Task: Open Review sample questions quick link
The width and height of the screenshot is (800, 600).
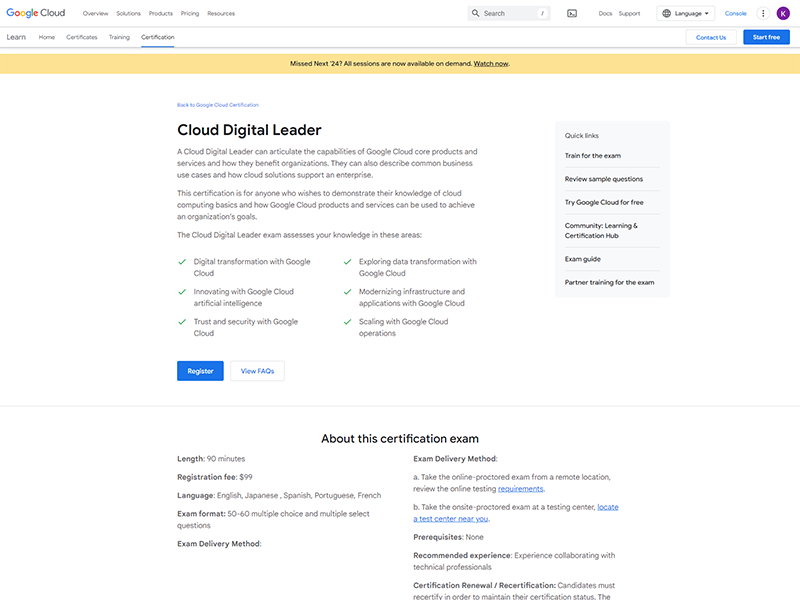Action: 604,179
